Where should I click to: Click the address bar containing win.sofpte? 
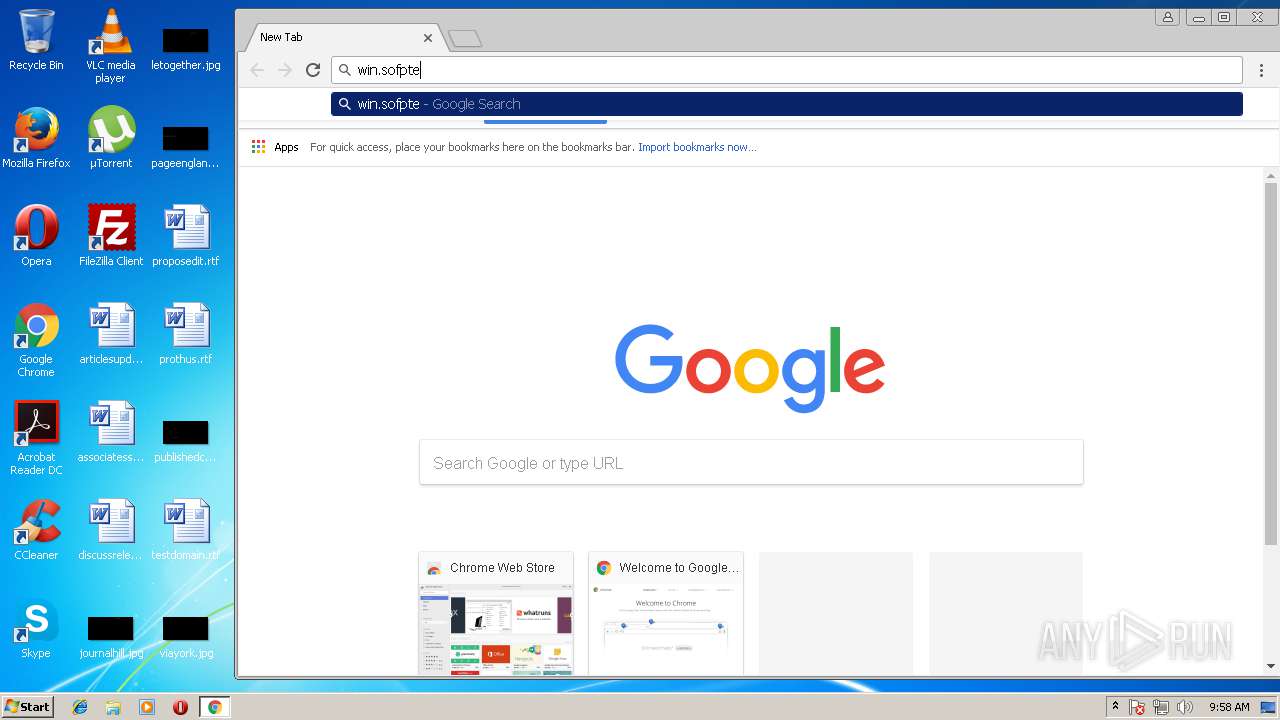(787, 70)
